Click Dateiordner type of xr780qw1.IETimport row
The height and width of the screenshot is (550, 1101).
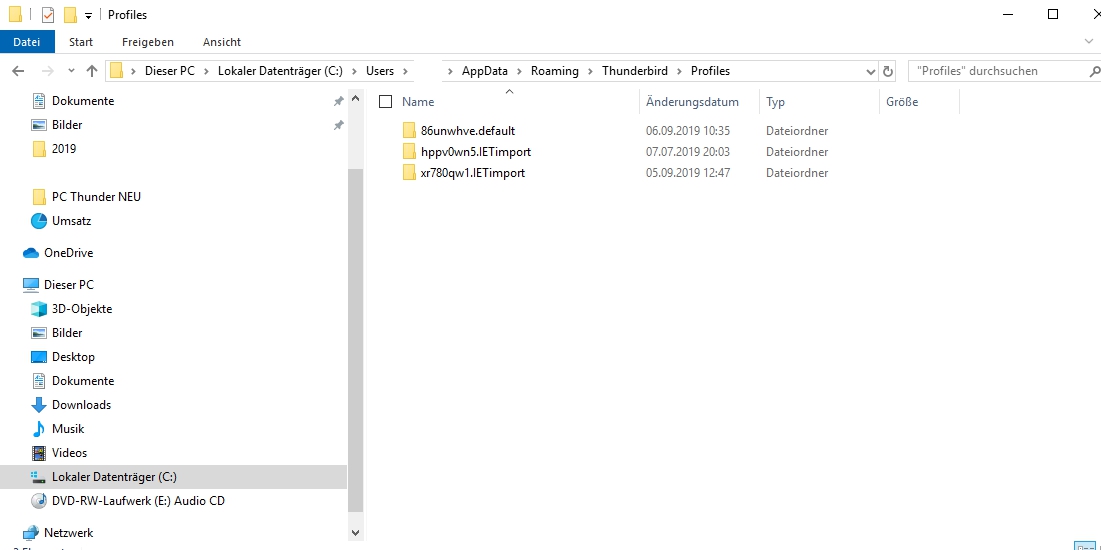point(797,173)
